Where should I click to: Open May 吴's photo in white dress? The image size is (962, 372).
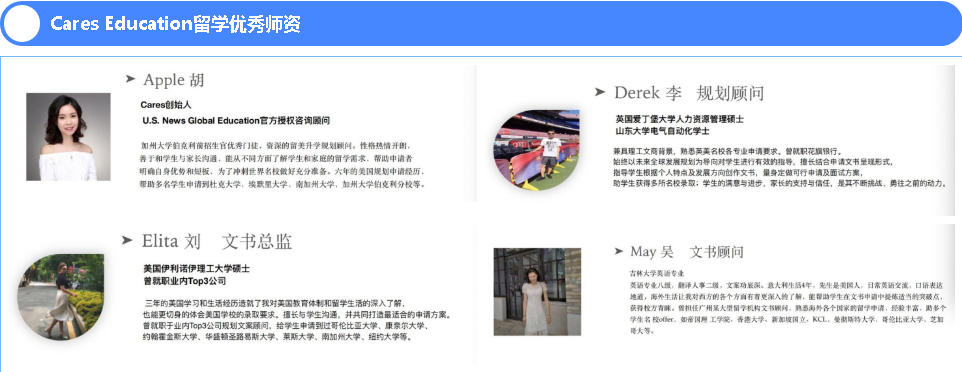(x=537, y=292)
